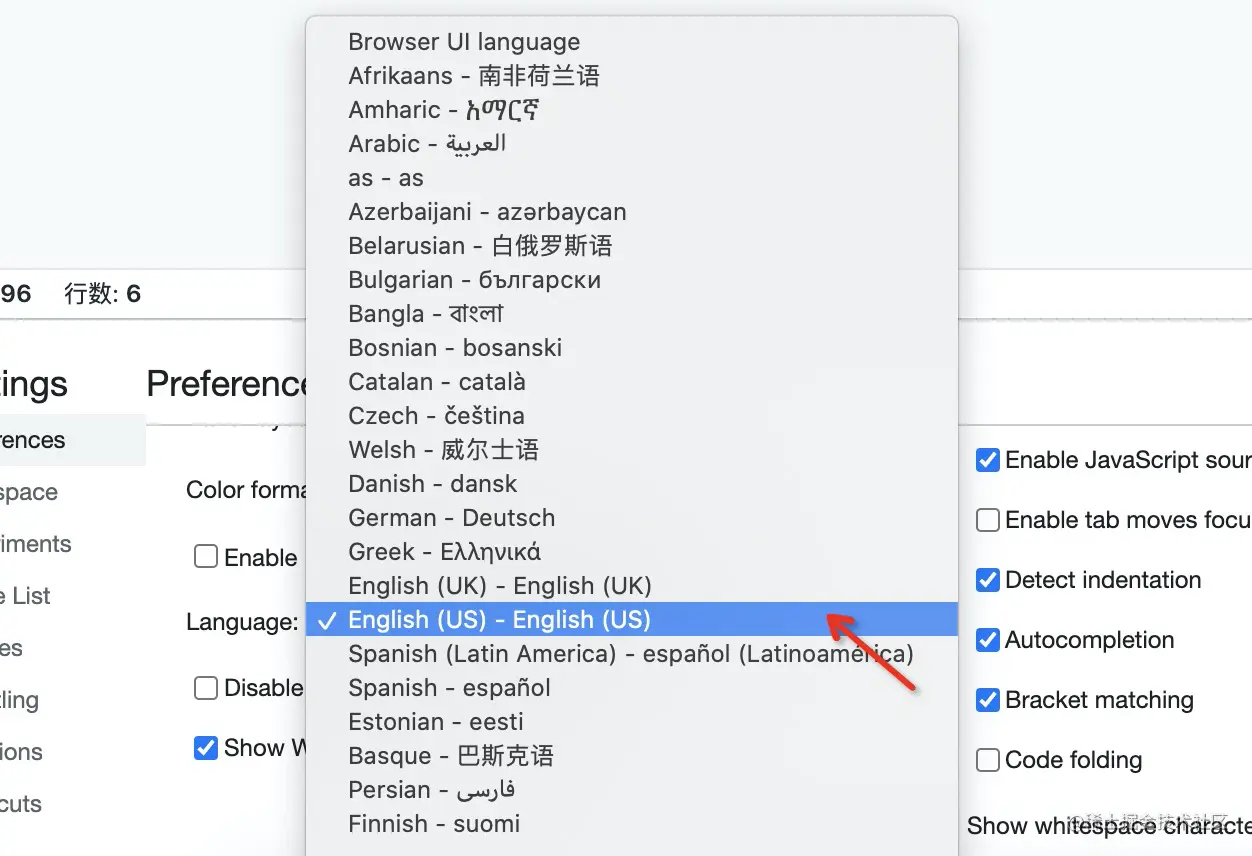Image resolution: width=1252 pixels, height=856 pixels.
Task: Choose Afrikaans in language list
Action: [x=631, y=76]
